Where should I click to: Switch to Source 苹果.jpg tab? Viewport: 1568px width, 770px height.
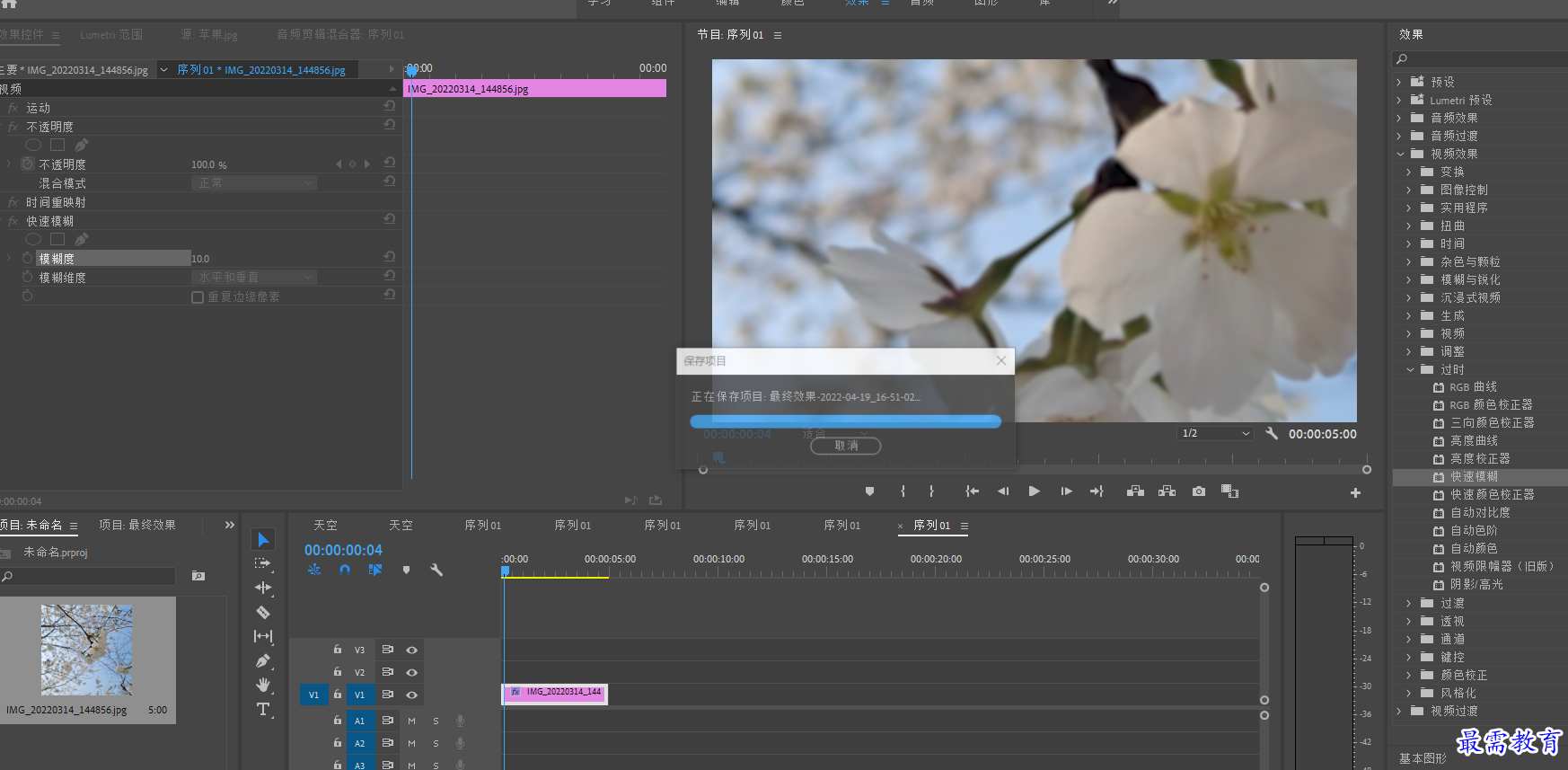coord(209,35)
